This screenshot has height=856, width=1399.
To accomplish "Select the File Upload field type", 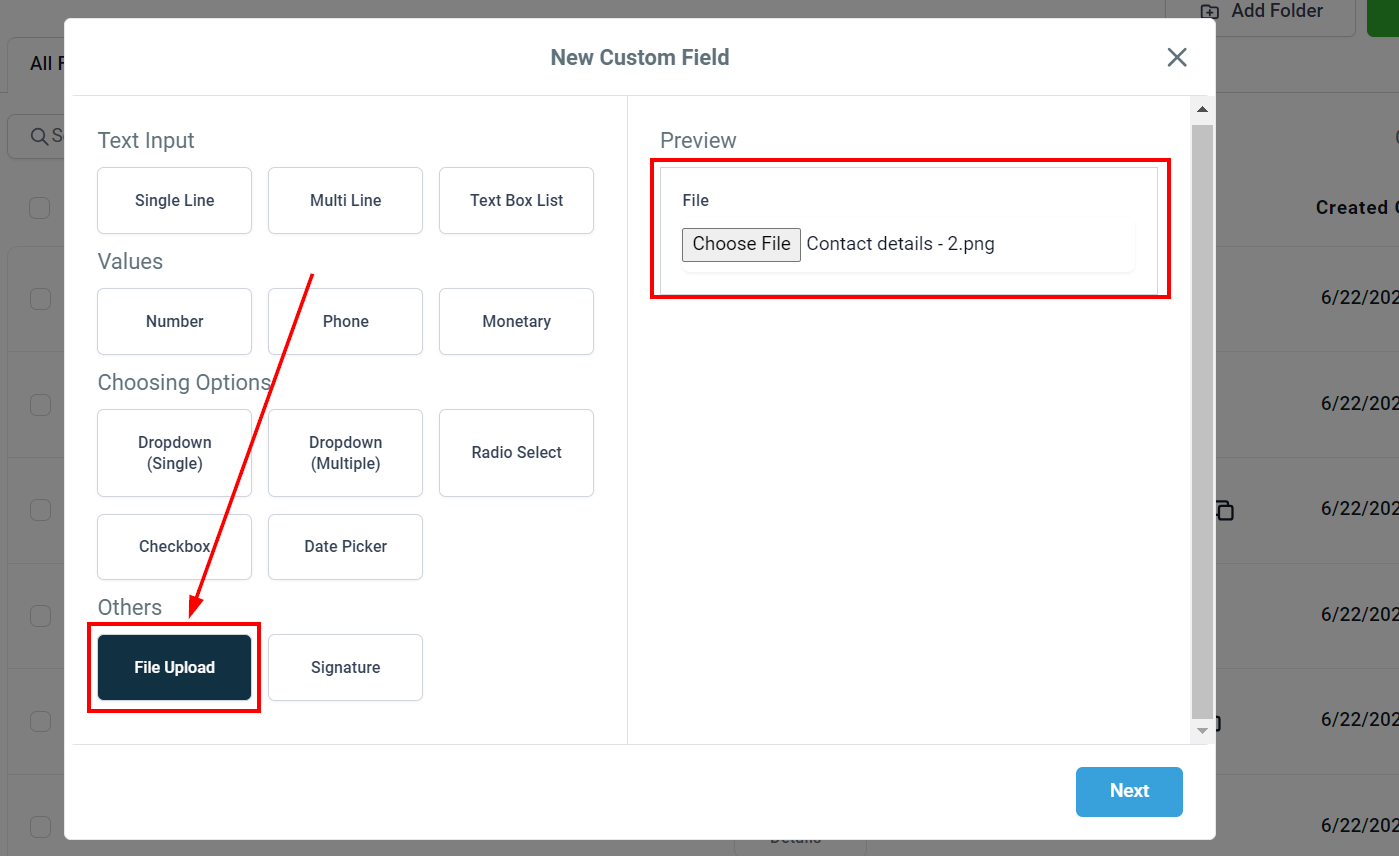I will point(174,667).
